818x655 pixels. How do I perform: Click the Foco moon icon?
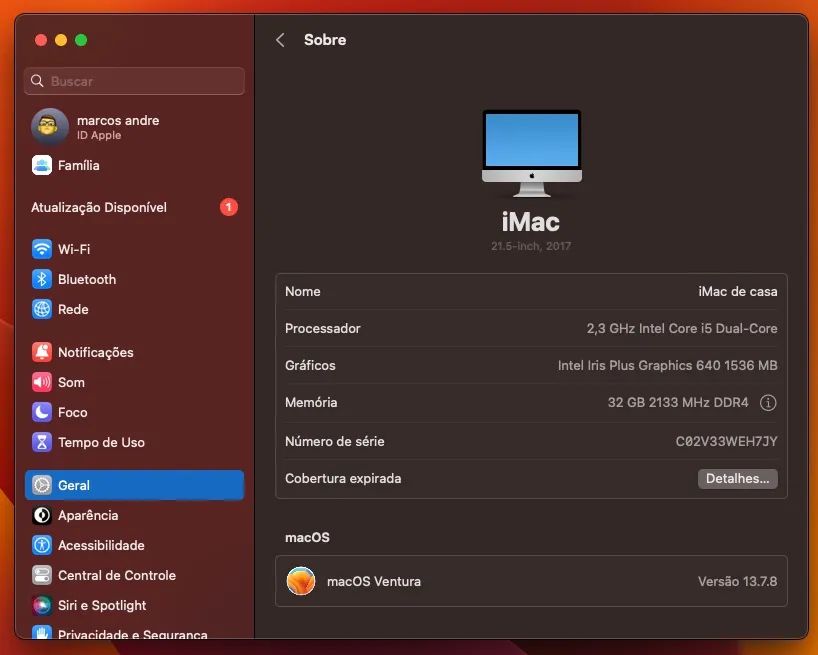click(x=42, y=413)
